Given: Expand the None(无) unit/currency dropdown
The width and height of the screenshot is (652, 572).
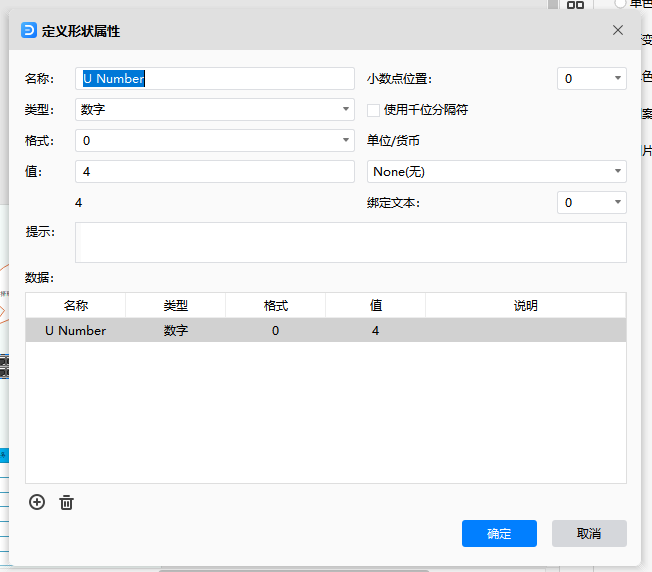Looking at the screenshot, I should coord(496,172).
